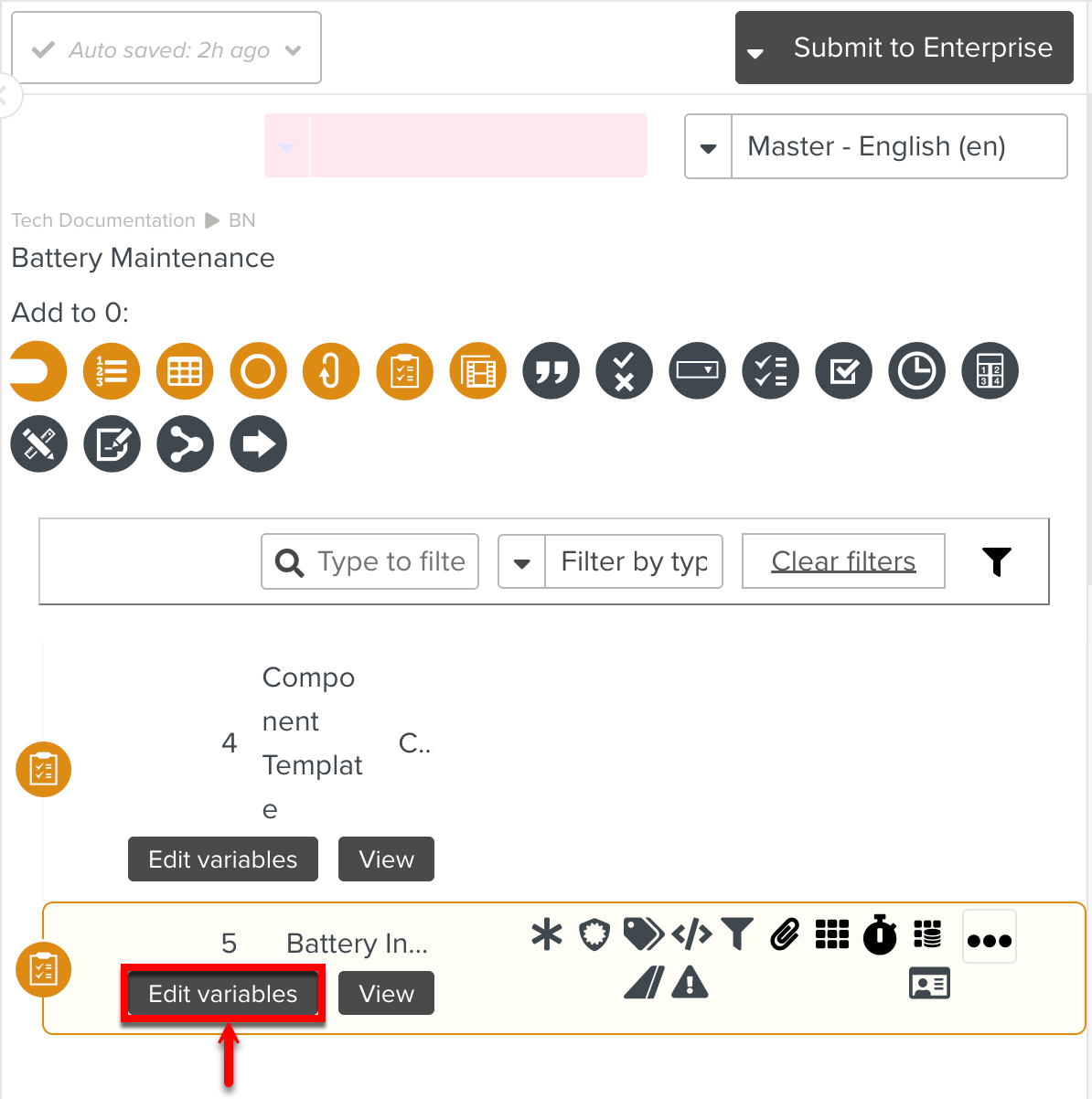Click the warning triangle icon

click(690, 983)
